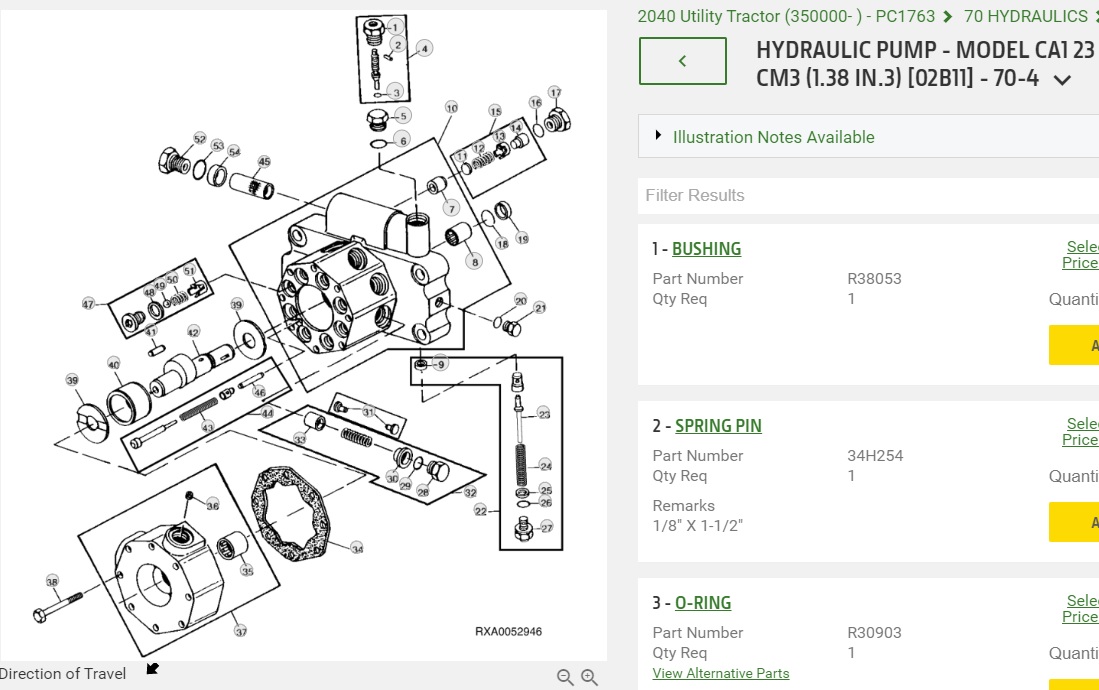Viewport: 1099px width, 690px height.
Task: Select callout 23 in the diagram
Action: [544, 414]
